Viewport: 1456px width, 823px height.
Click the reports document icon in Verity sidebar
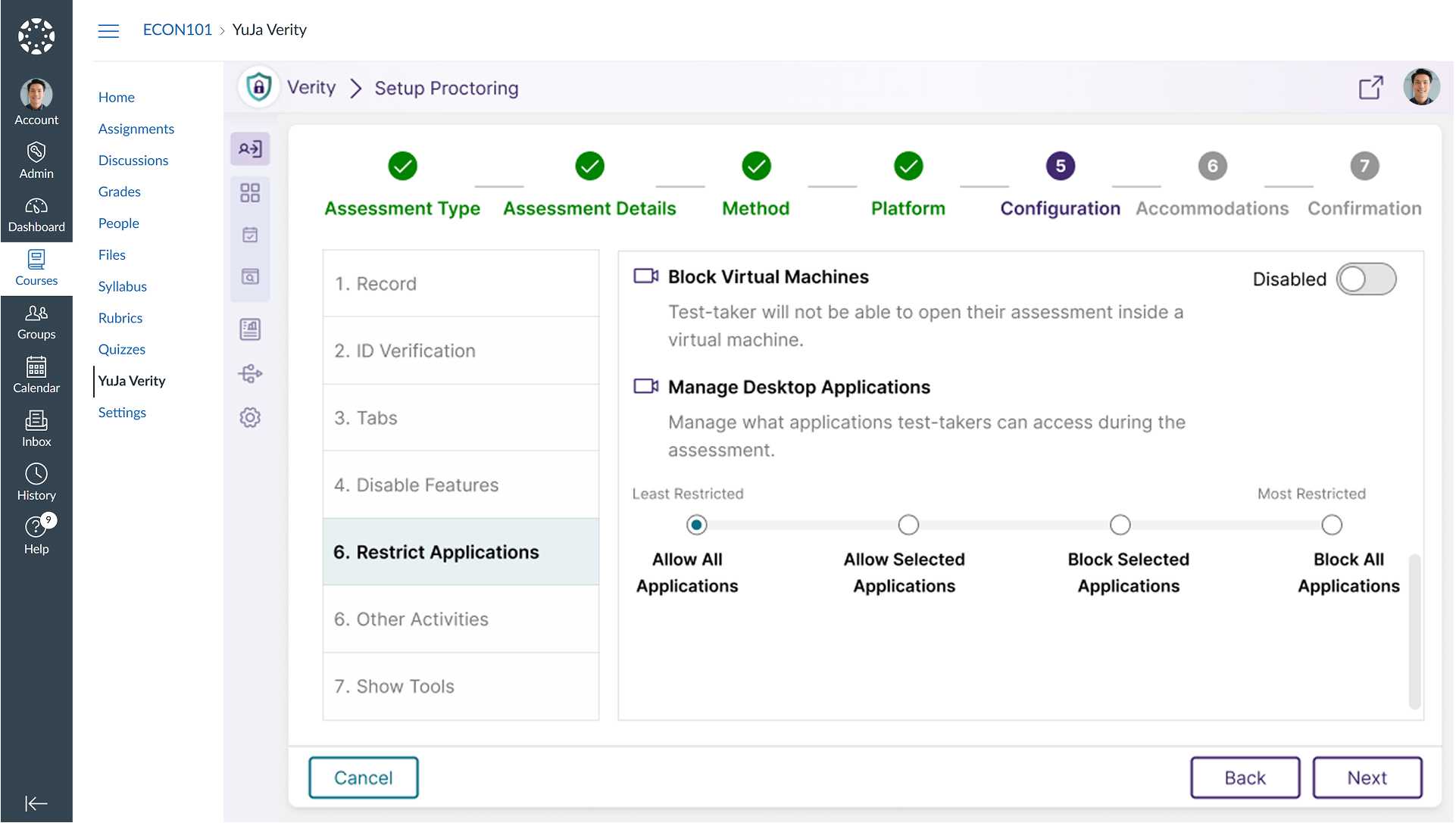250,329
